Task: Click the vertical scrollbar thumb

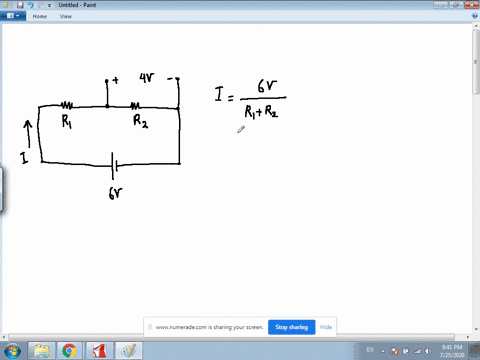Action: coord(476,63)
